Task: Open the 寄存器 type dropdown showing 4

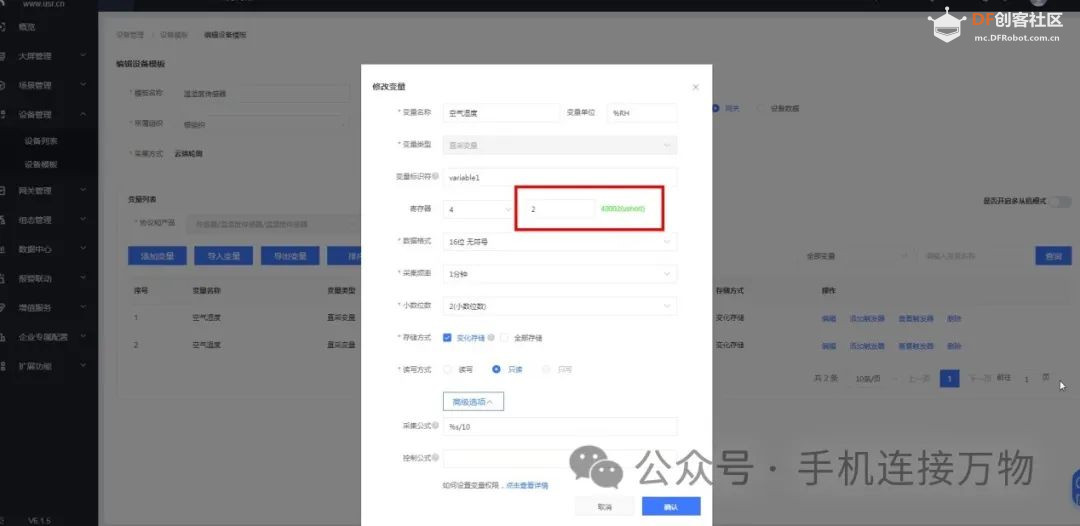Action: [477, 209]
